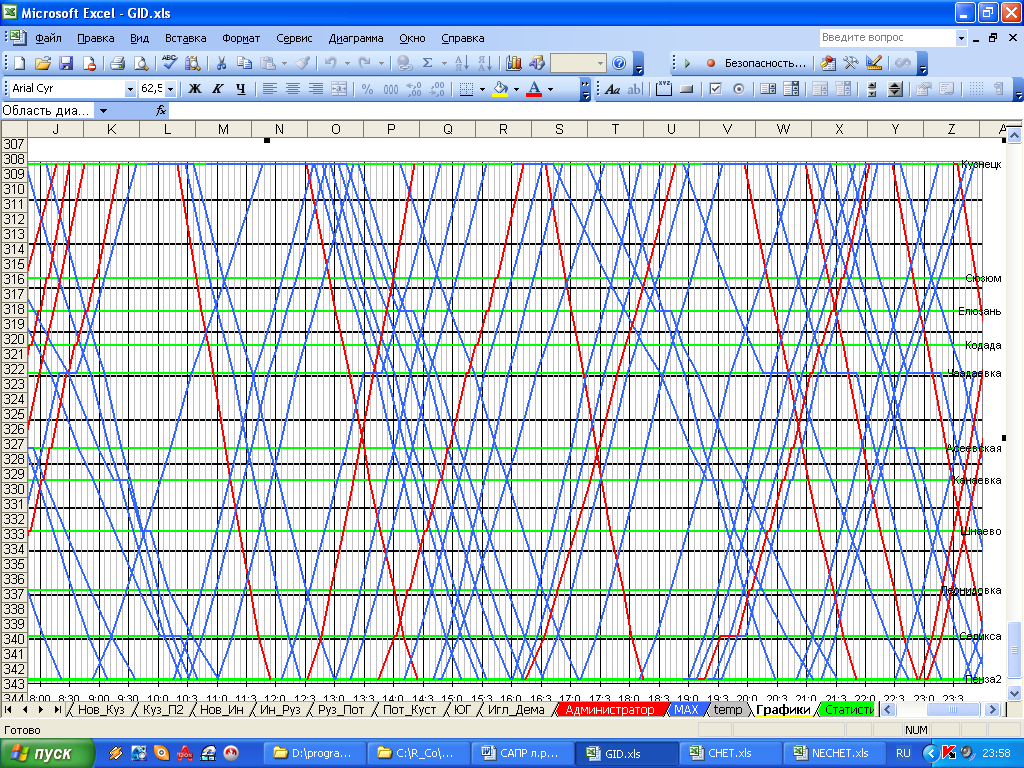Open borders style dropdown arrow
This screenshot has width=1024, height=768.
(x=482, y=89)
